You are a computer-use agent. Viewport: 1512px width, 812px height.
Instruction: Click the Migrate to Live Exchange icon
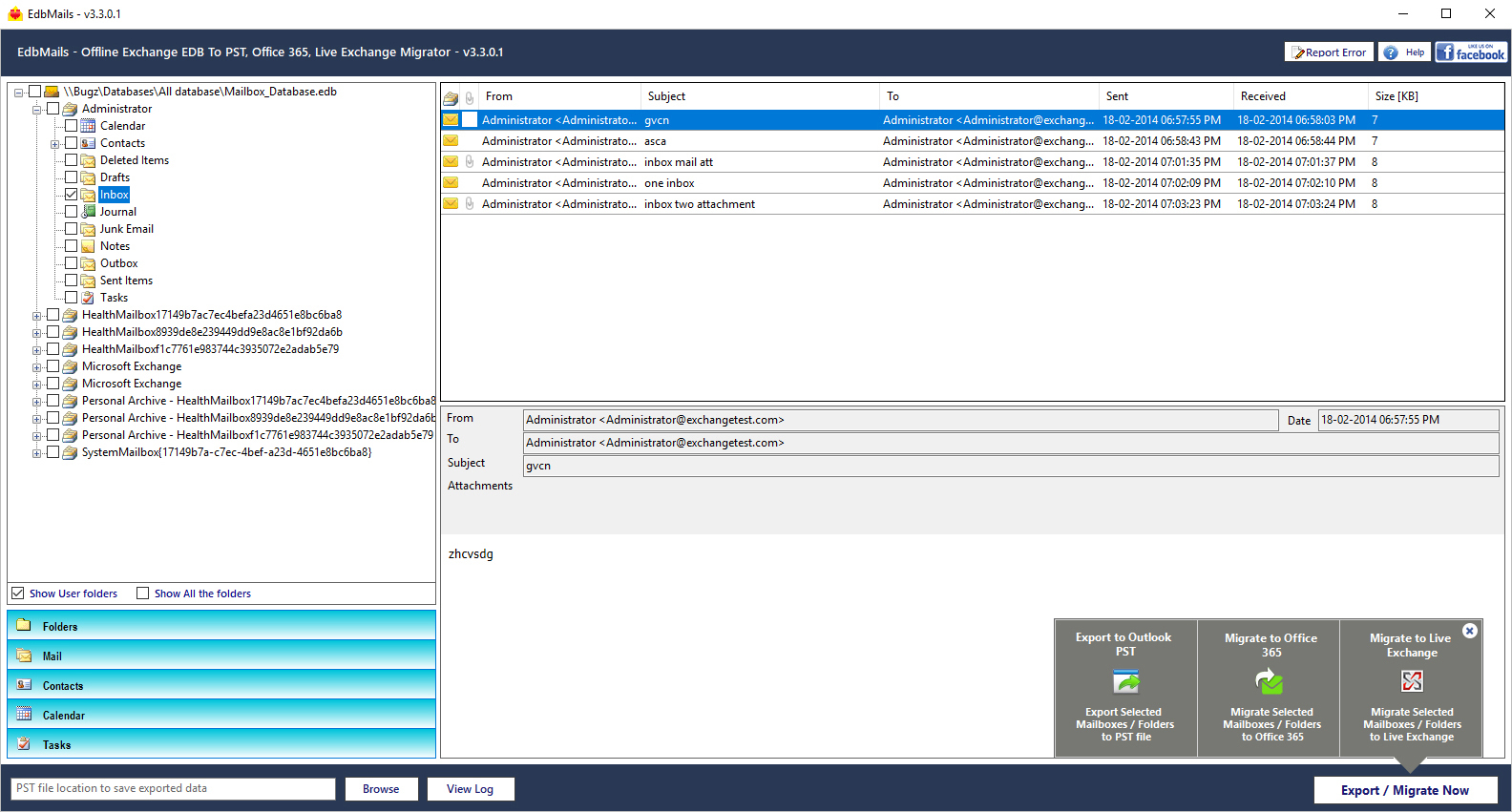pyautogui.click(x=1412, y=681)
